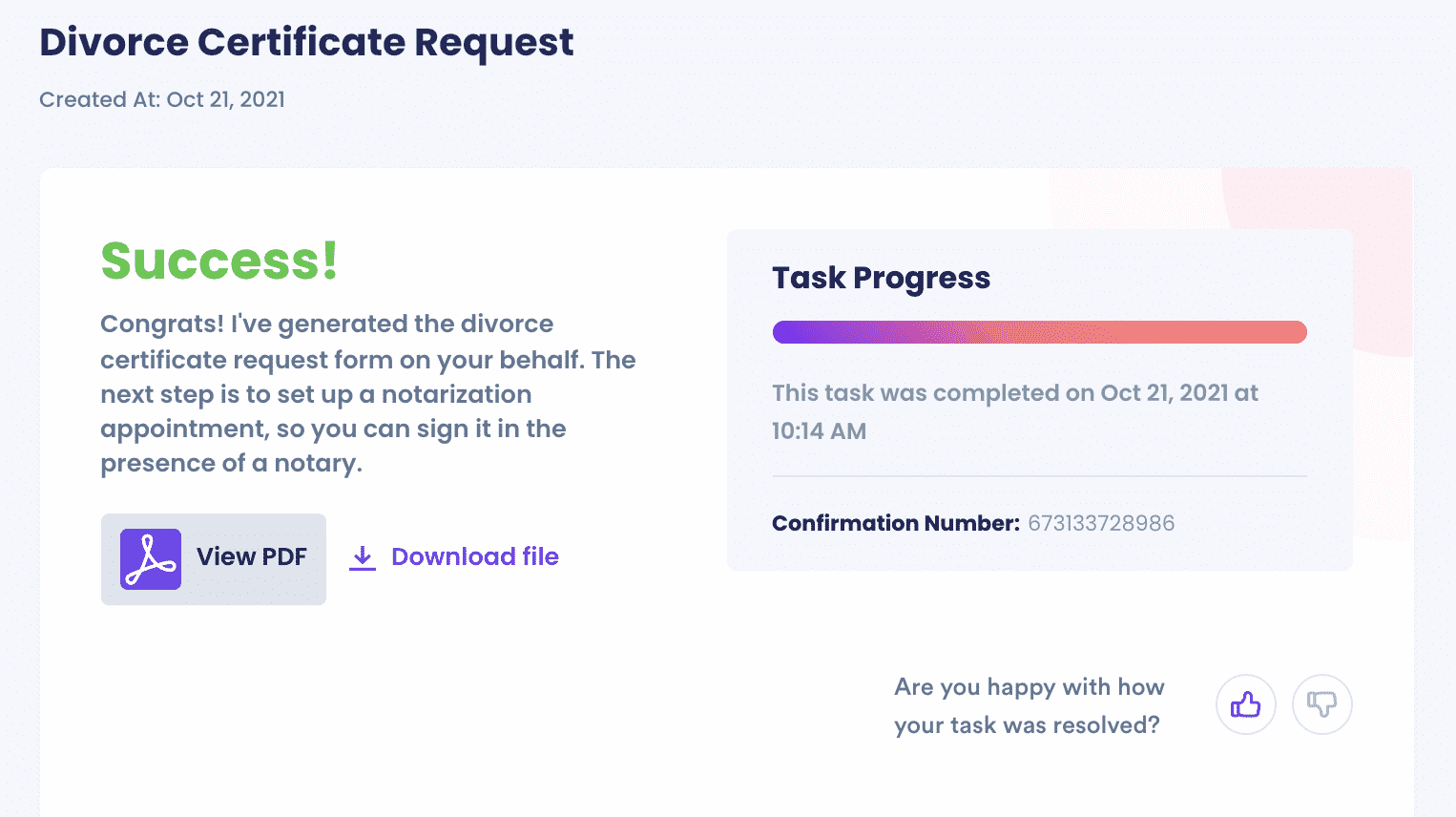The height and width of the screenshot is (817, 1456).
Task: Click the Task Progress gradient bar
Action: coord(1039,332)
